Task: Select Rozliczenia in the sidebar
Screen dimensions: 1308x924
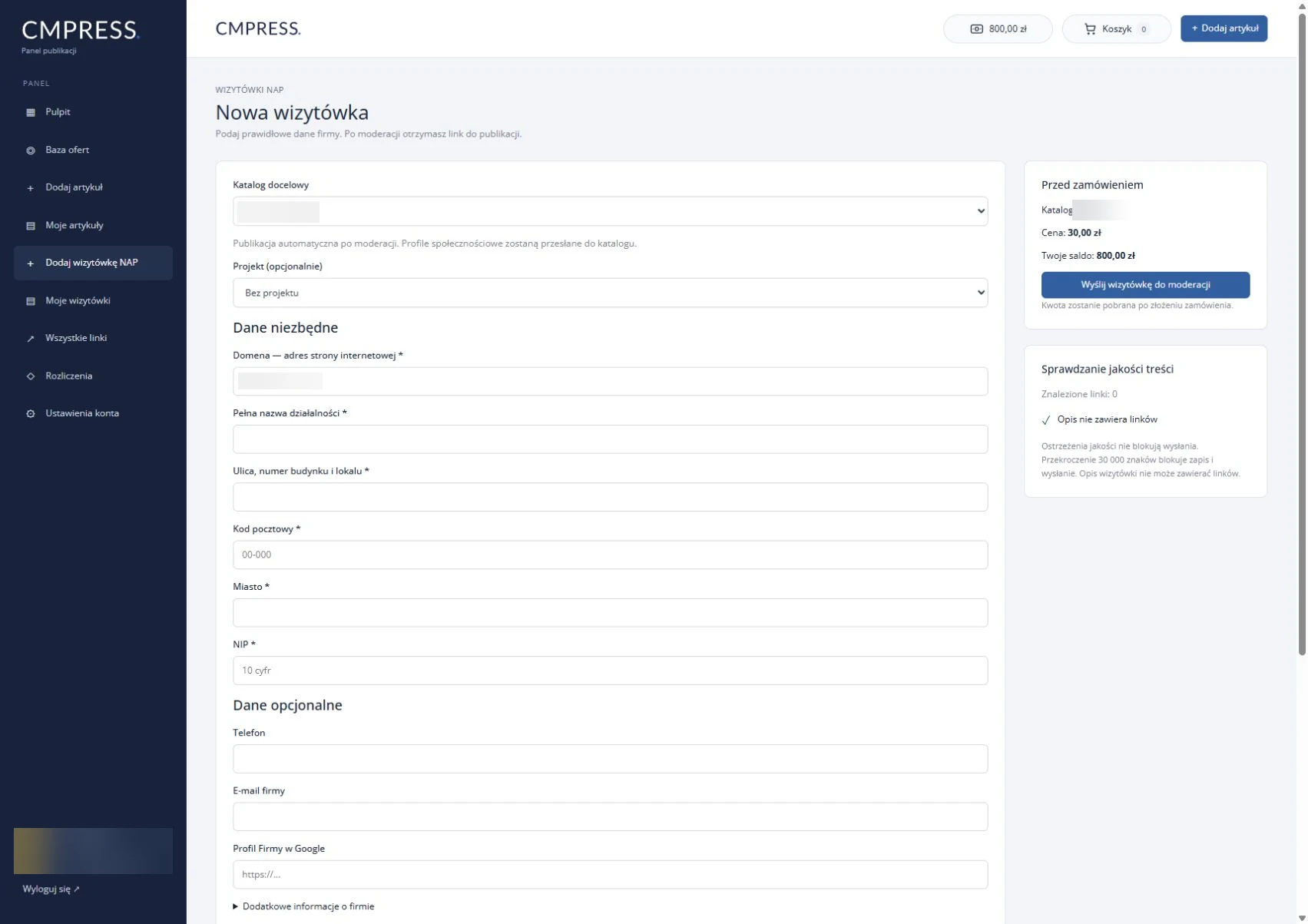Action: coord(93,376)
